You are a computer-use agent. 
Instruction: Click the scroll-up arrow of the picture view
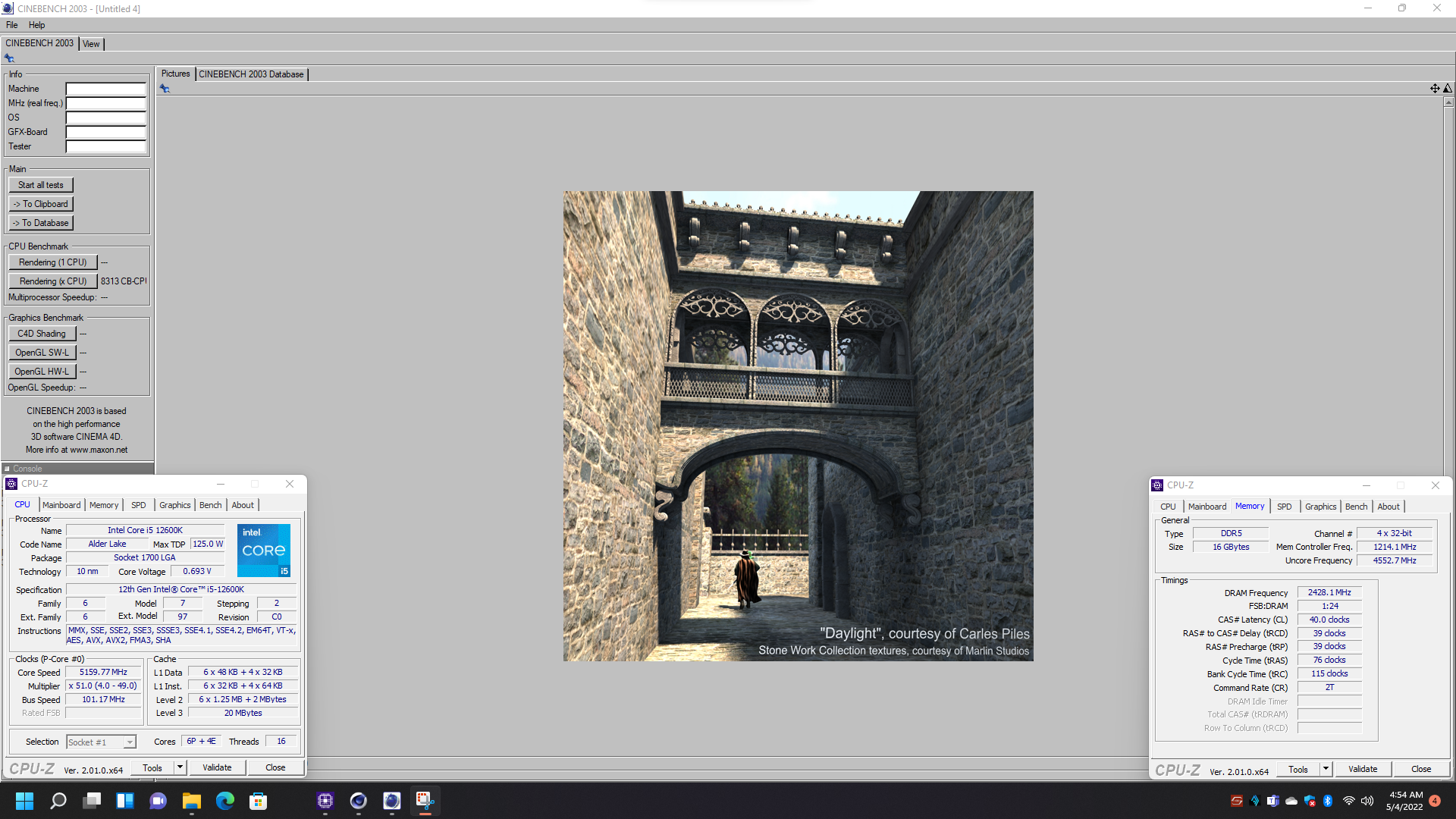[1448, 102]
